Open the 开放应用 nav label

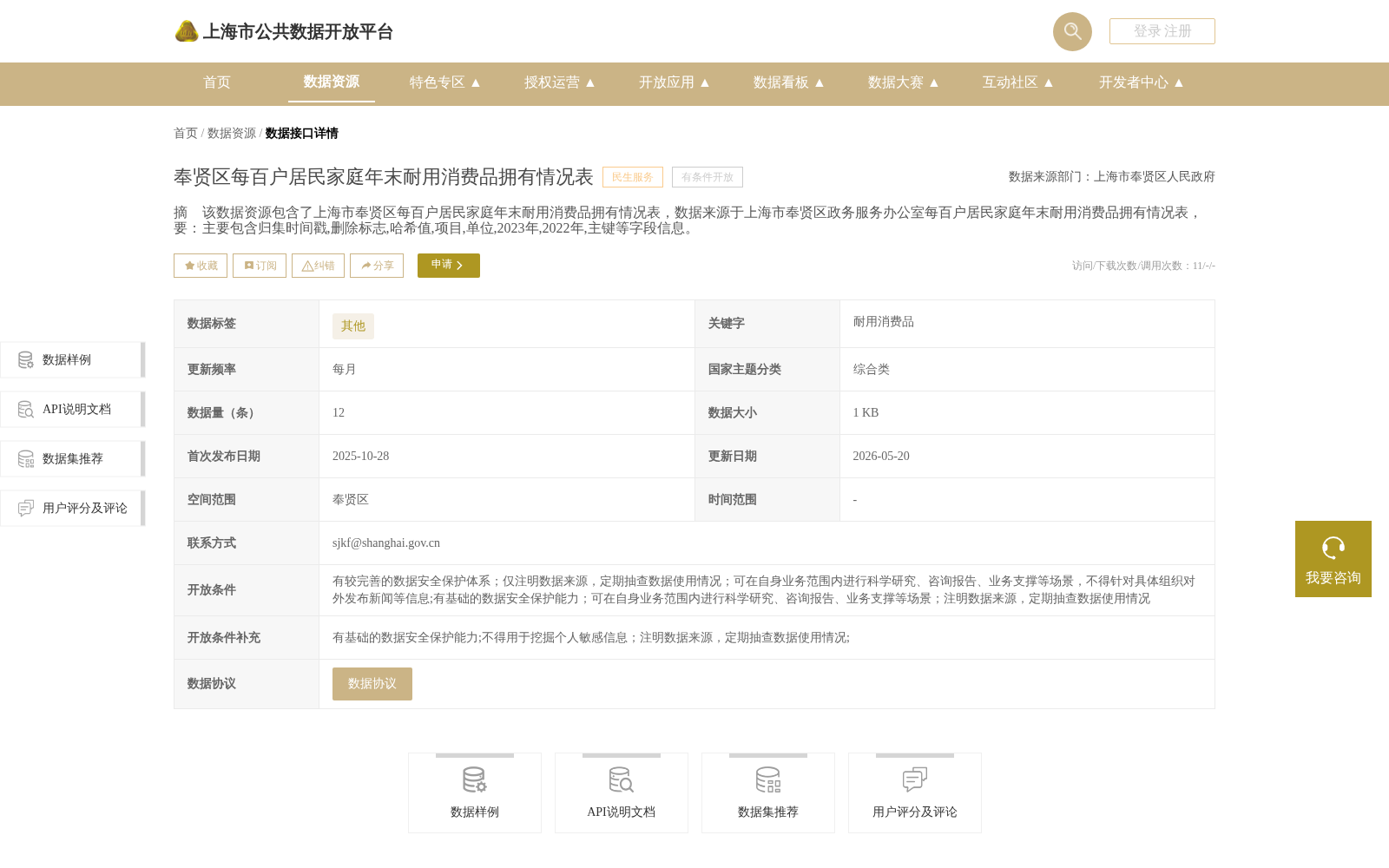[x=667, y=82]
